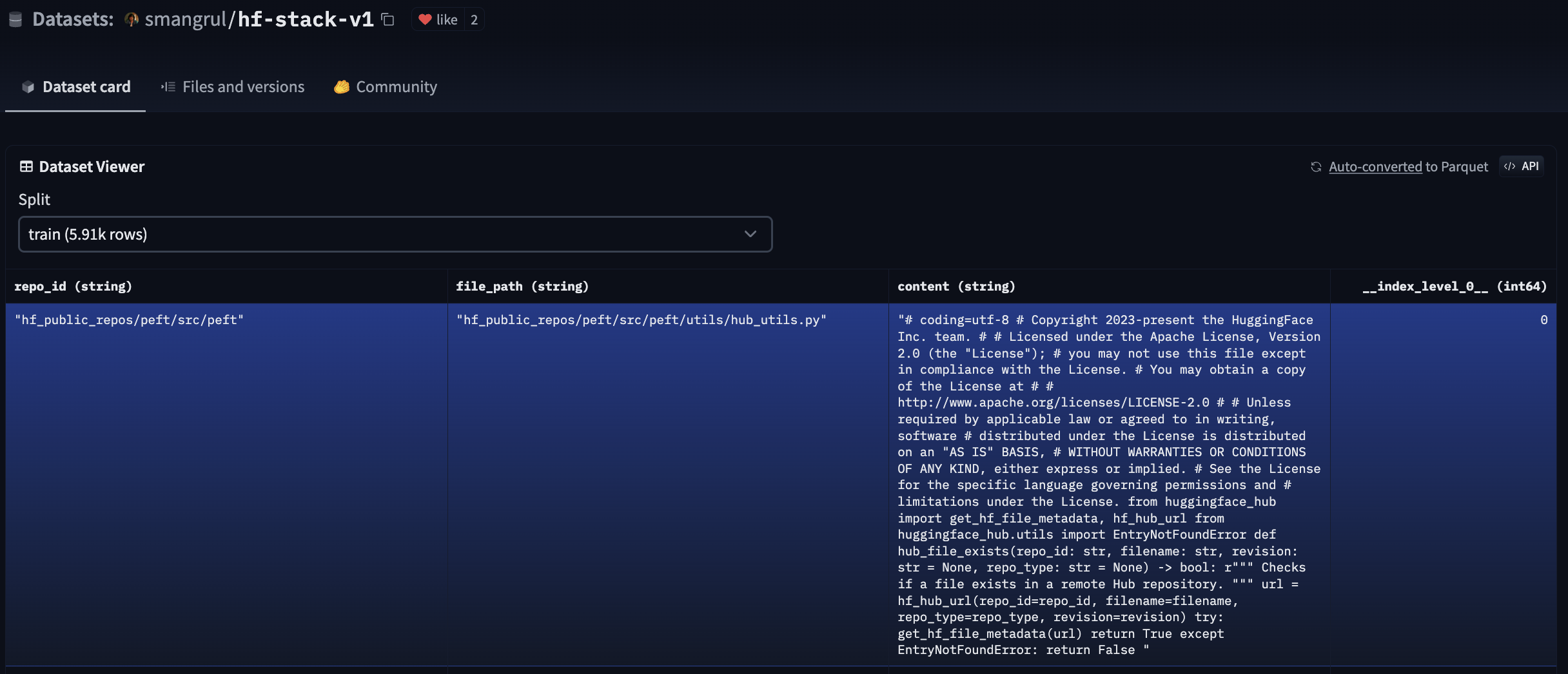Follow the Auto-converted link

[x=1375, y=167]
